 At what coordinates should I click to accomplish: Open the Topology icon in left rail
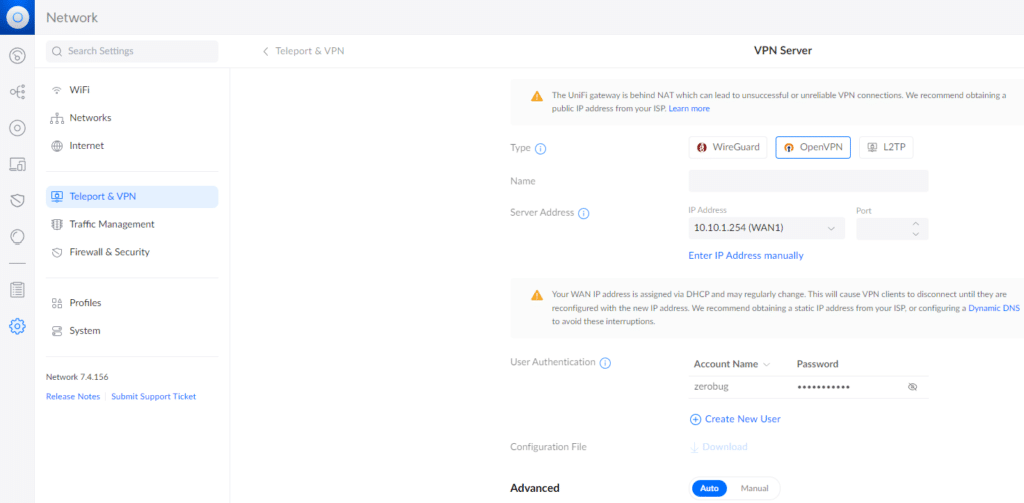(17, 92)
